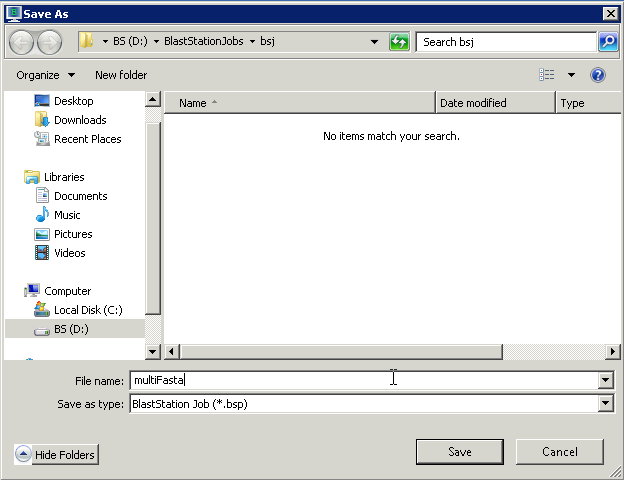The width and height of the screenshot is (624, 480).
Task: Click the Libraries icon
Action: (x=31, y=177)
